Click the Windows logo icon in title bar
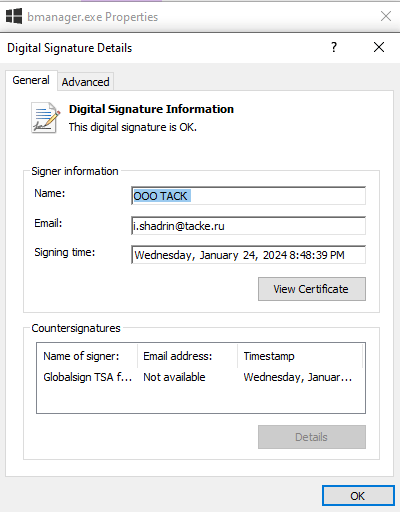The height and width of the screenshot is (512, 400). click(x=14, y=16)
